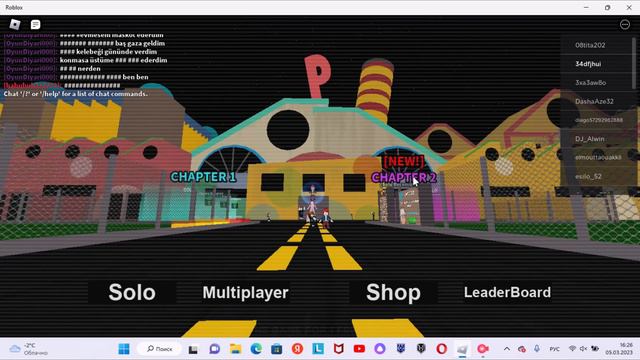Click the player list scrollbar

tap(634, 63)
